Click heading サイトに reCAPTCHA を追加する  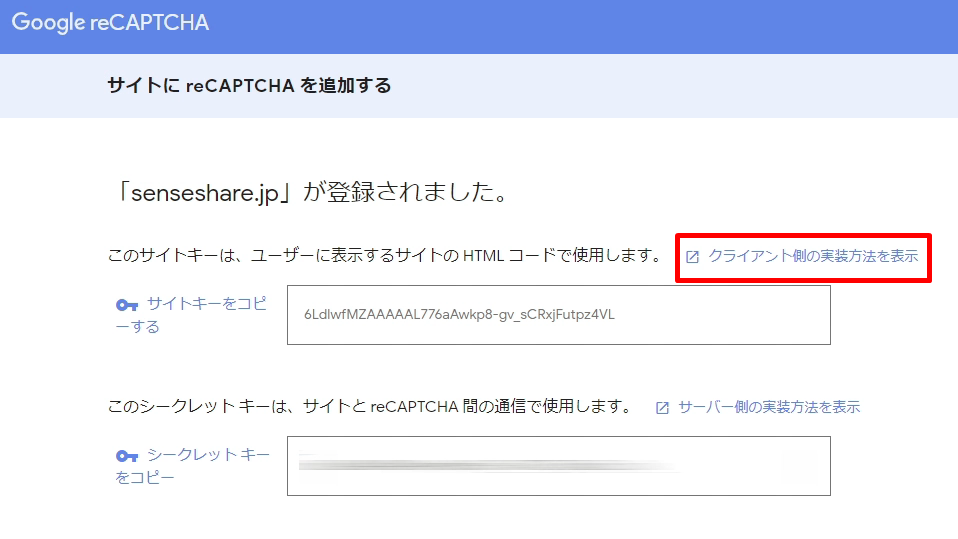pyautogui.click(x=249, y=86)
